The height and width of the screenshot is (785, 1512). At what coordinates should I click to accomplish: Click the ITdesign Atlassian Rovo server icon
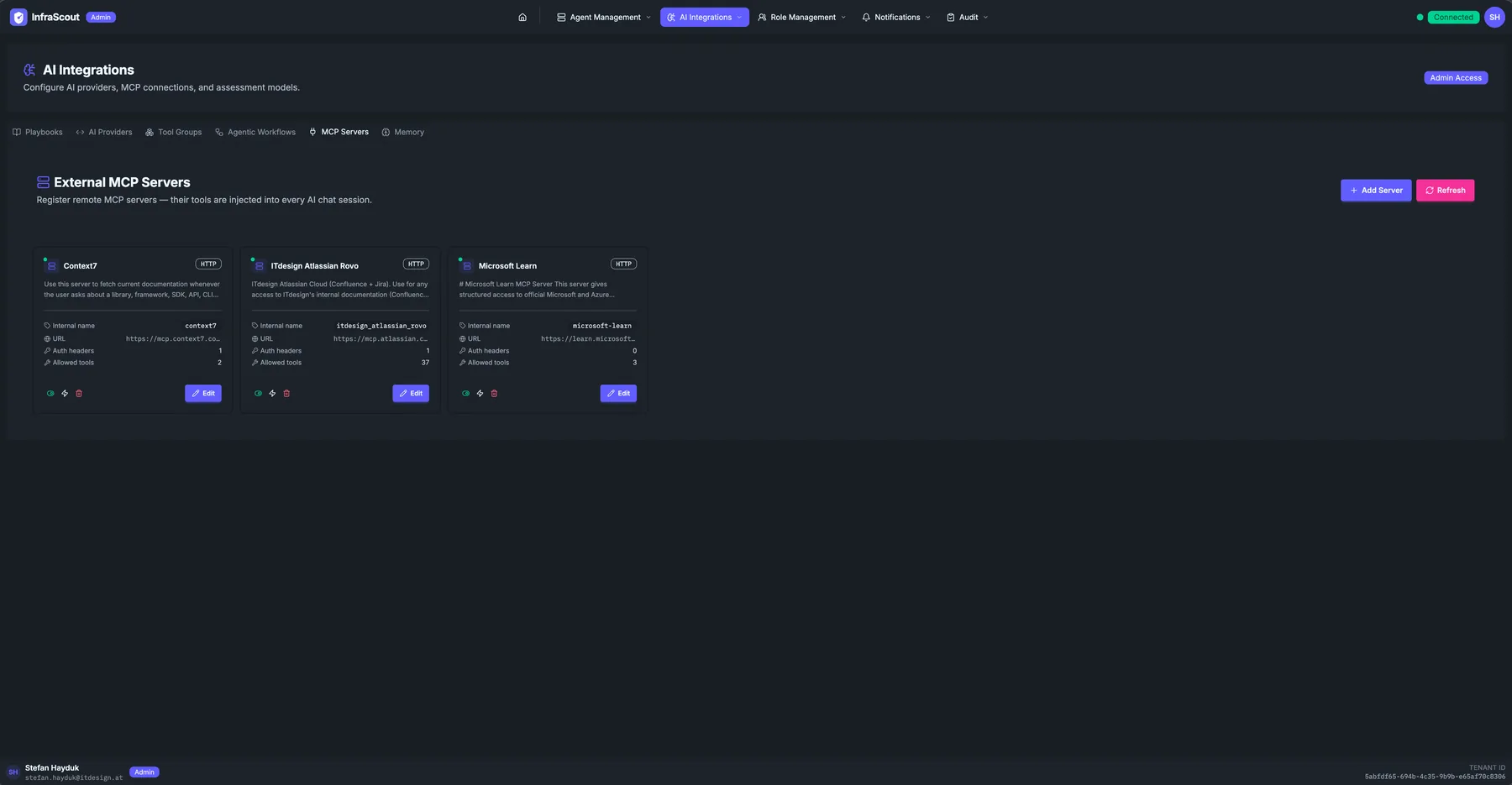pos(260,266)
